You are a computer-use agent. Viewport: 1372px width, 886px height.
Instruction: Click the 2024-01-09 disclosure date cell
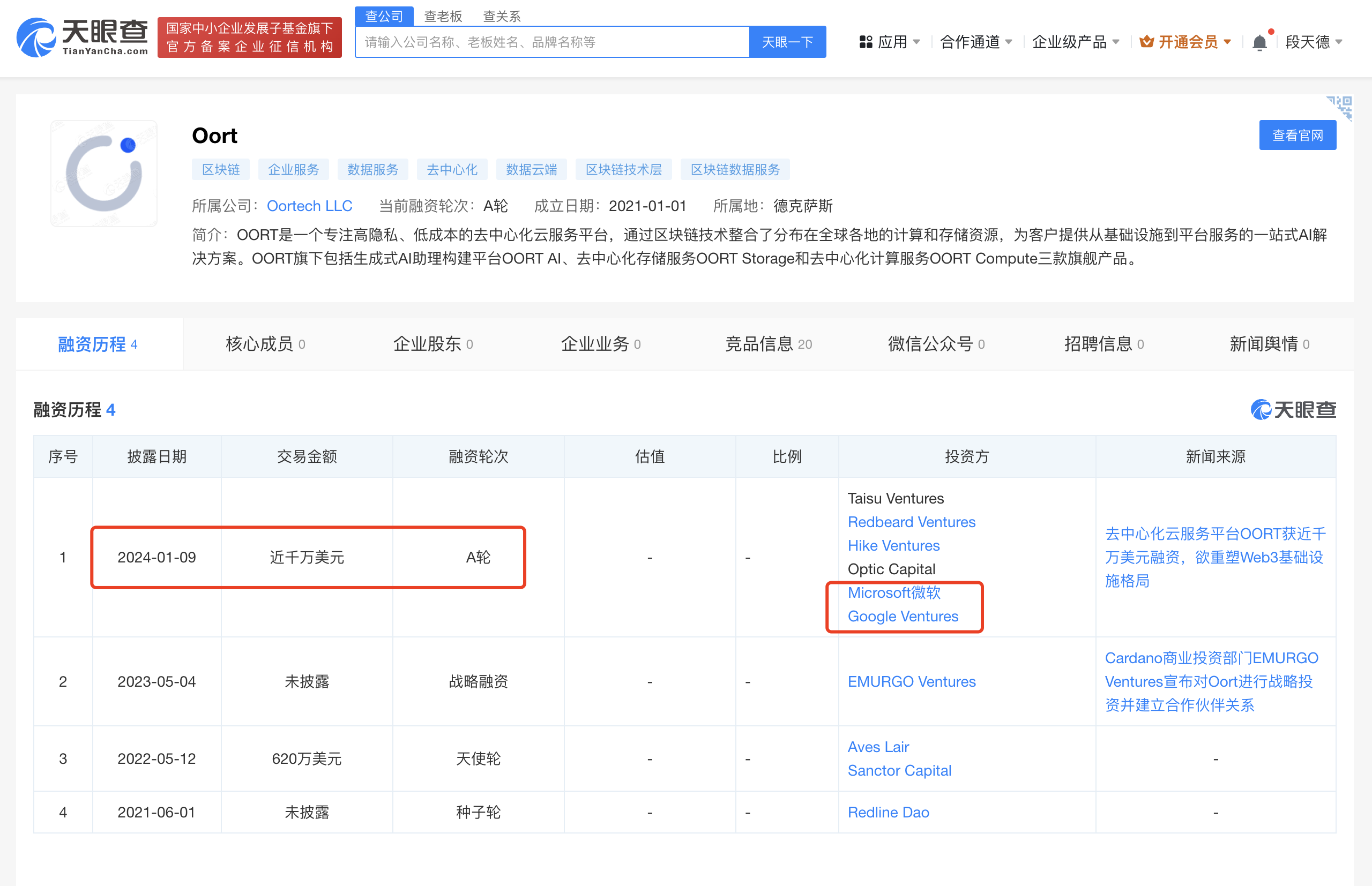point(156,558)
